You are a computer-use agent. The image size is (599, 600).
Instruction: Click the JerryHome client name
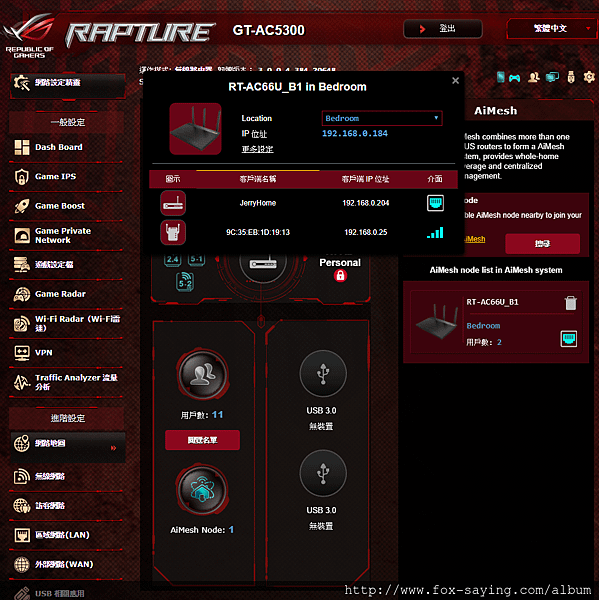(x=258, y=203)
